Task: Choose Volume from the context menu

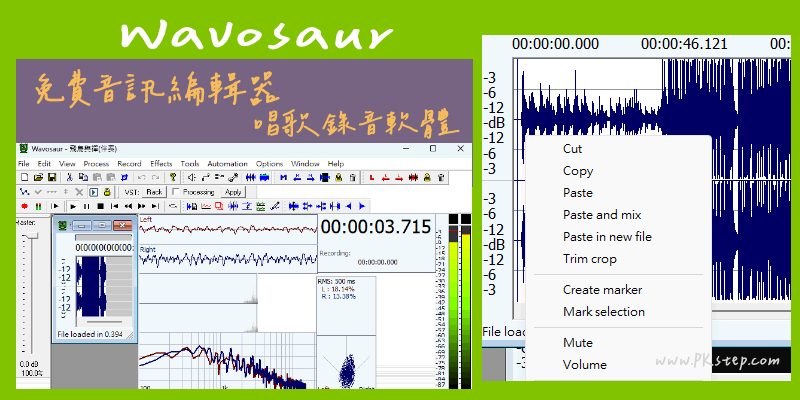Action: tap(585, 365)
